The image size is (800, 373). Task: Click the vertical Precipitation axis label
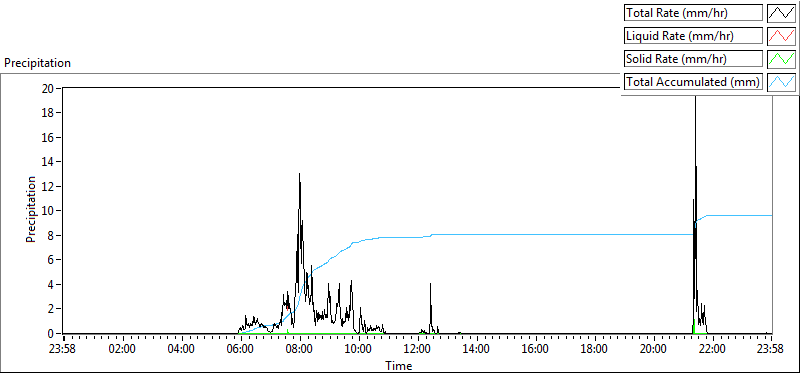31,209
